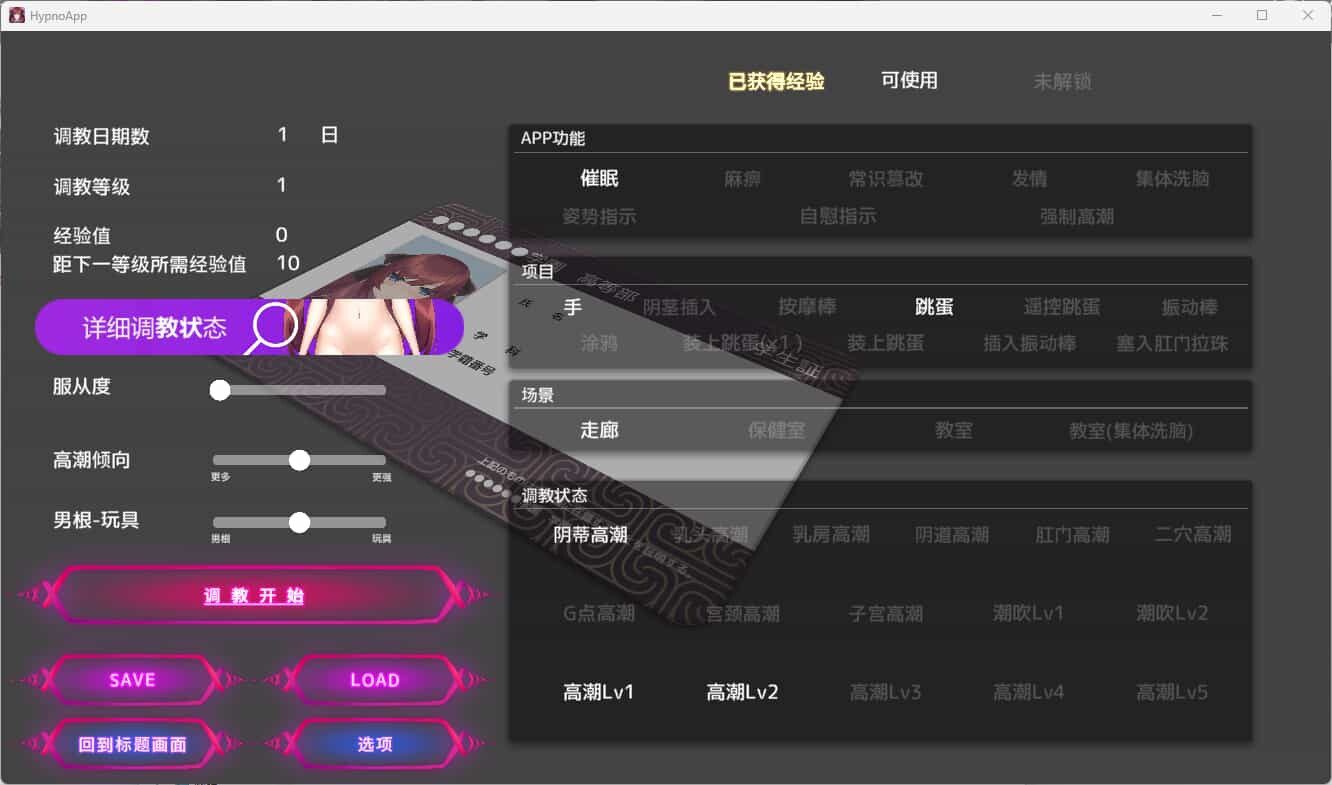Click the HypnoApp icon in the title bar
Image resolution: width=1332 pixels, height=785 pixels.
[x=17, y=15]
